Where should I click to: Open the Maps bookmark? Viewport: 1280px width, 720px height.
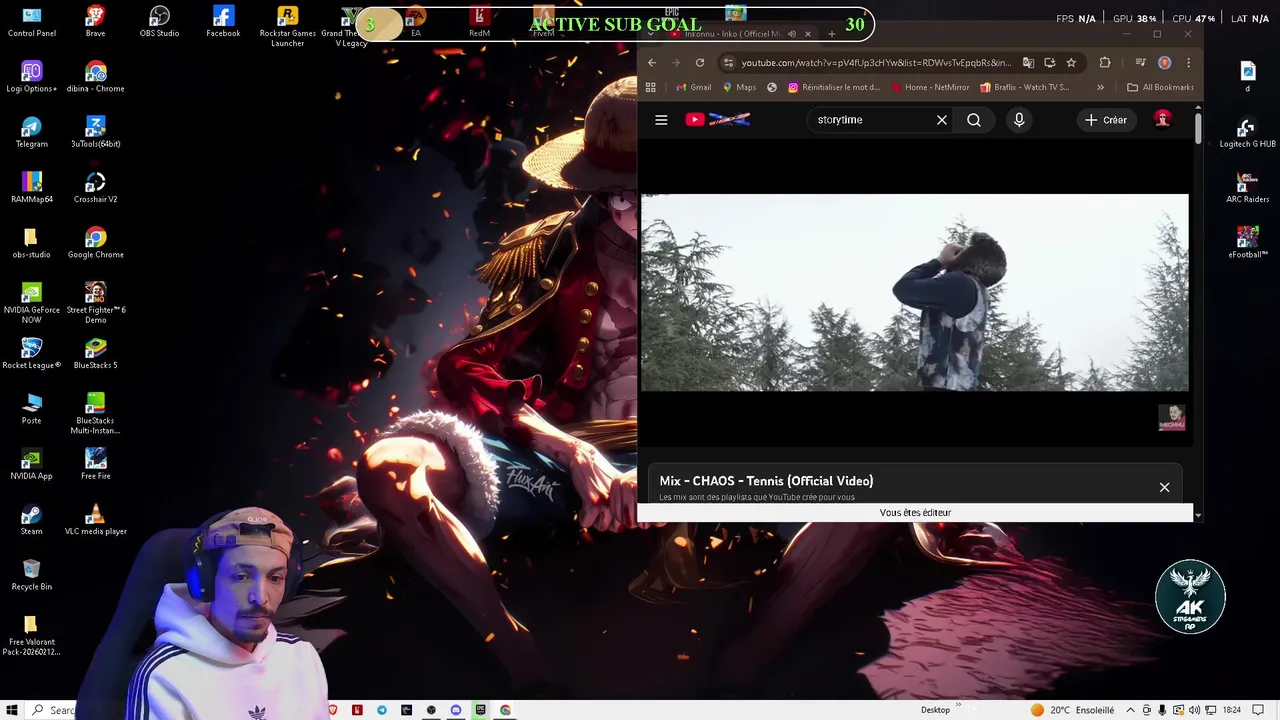739,87
